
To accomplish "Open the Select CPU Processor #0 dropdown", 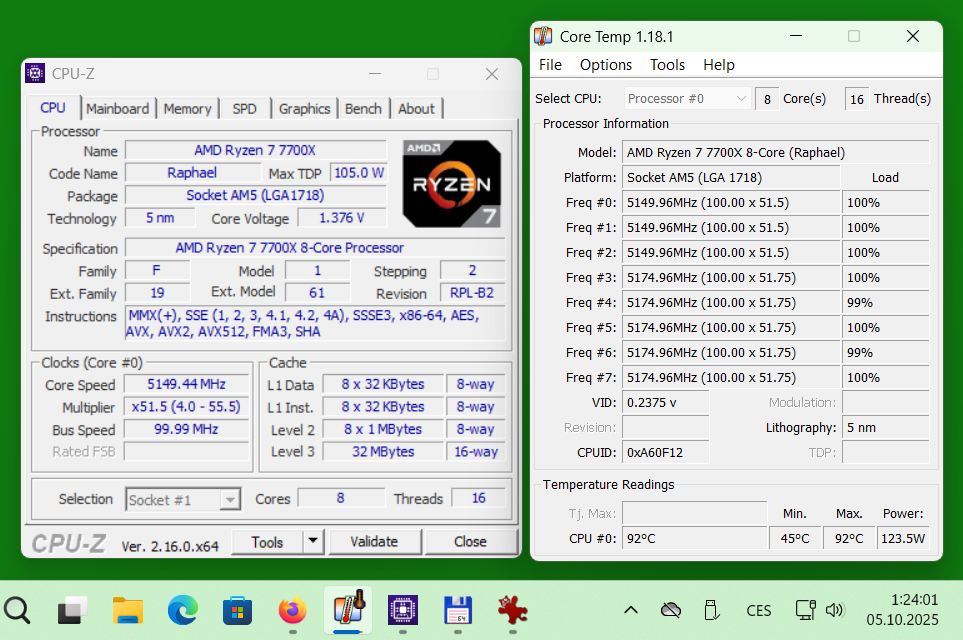I will pyautogui.click(x=740, y=98).
